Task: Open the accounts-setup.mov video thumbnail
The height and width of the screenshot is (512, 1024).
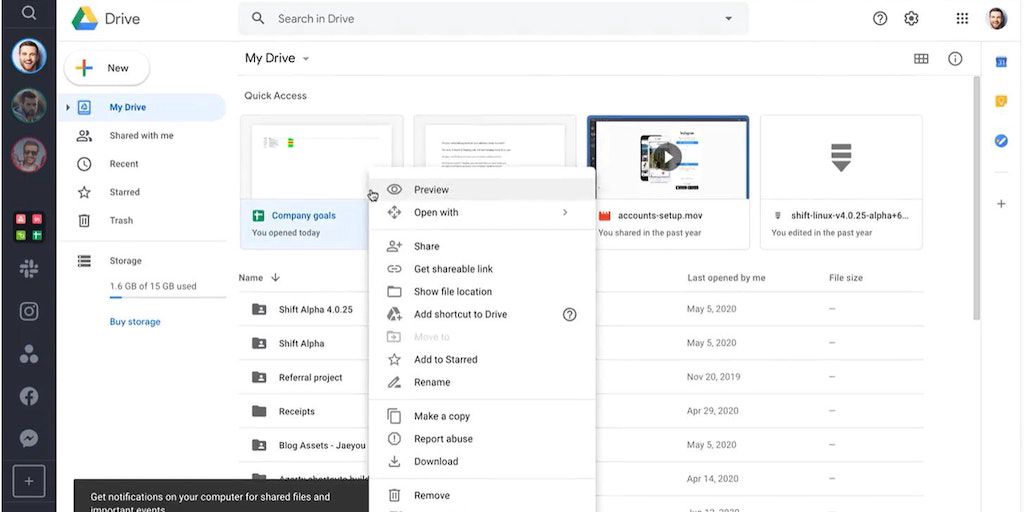Action: pos(667,157)
